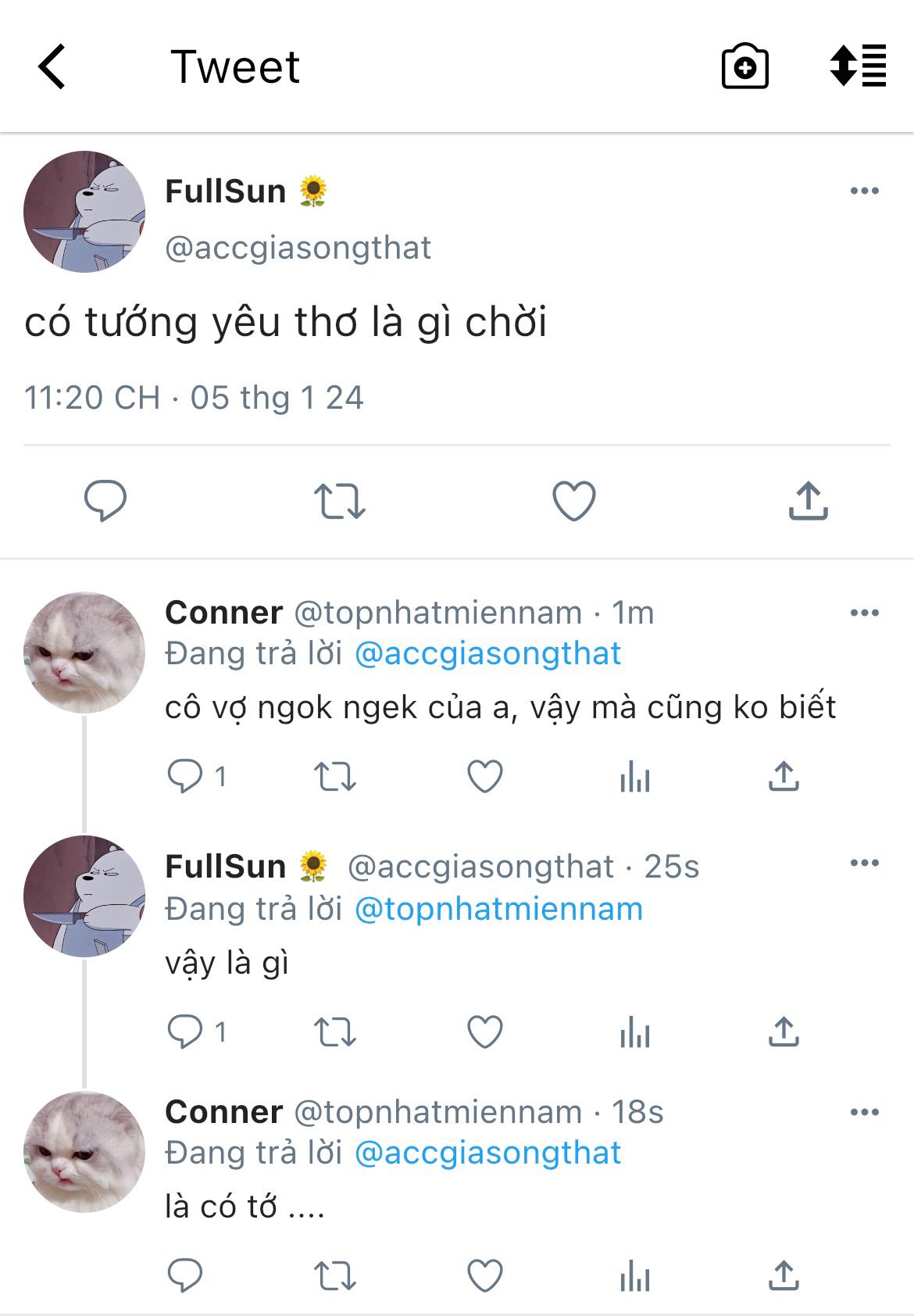The width and height of the screenshot is (914, 1316).
Task: Open @topnhatmiennam mention in FullSun's reply
Action: (x=498, y=910)
